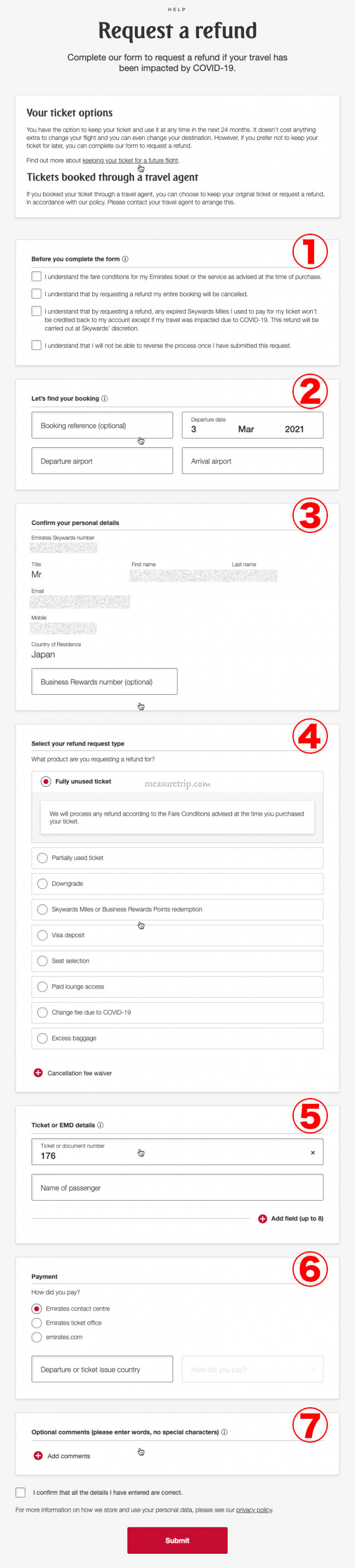Click plus icon for Add field (up to 8)

(263, 1219)
